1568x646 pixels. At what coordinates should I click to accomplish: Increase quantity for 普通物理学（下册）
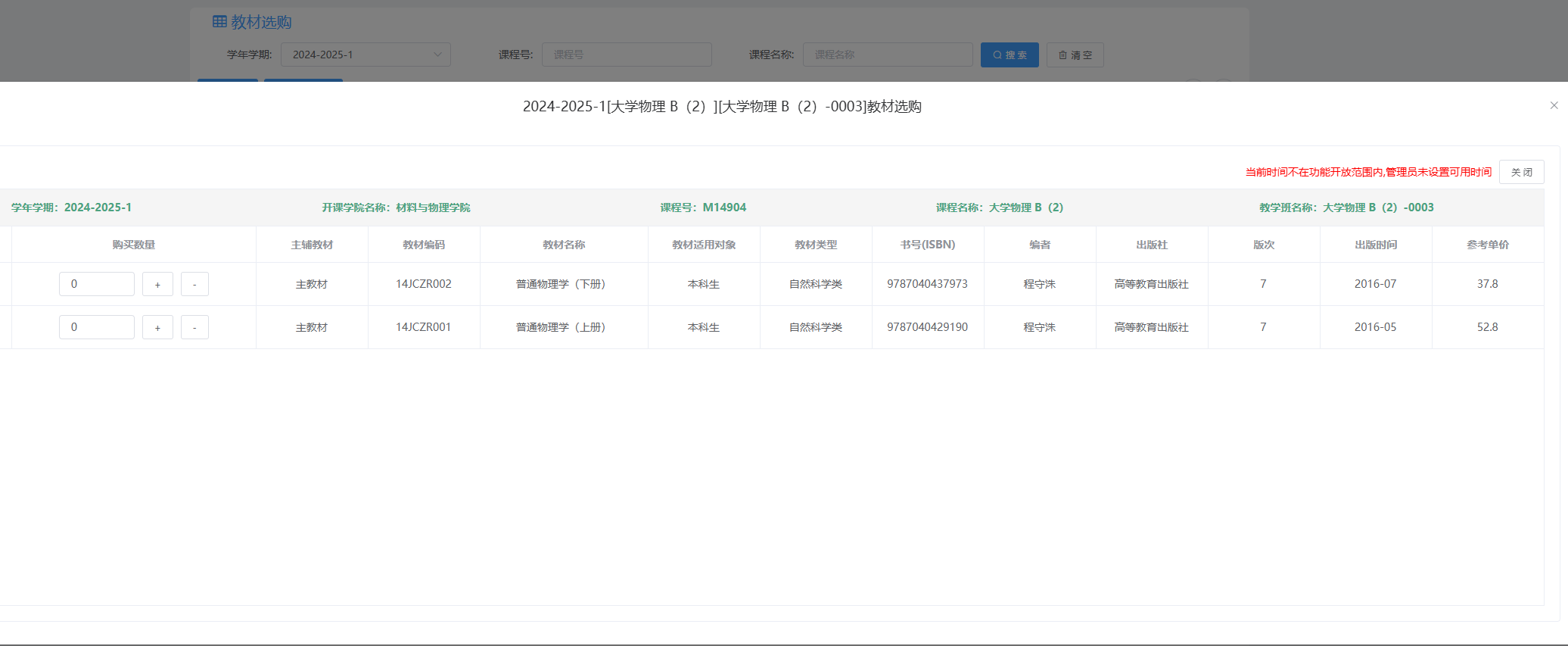157,284
